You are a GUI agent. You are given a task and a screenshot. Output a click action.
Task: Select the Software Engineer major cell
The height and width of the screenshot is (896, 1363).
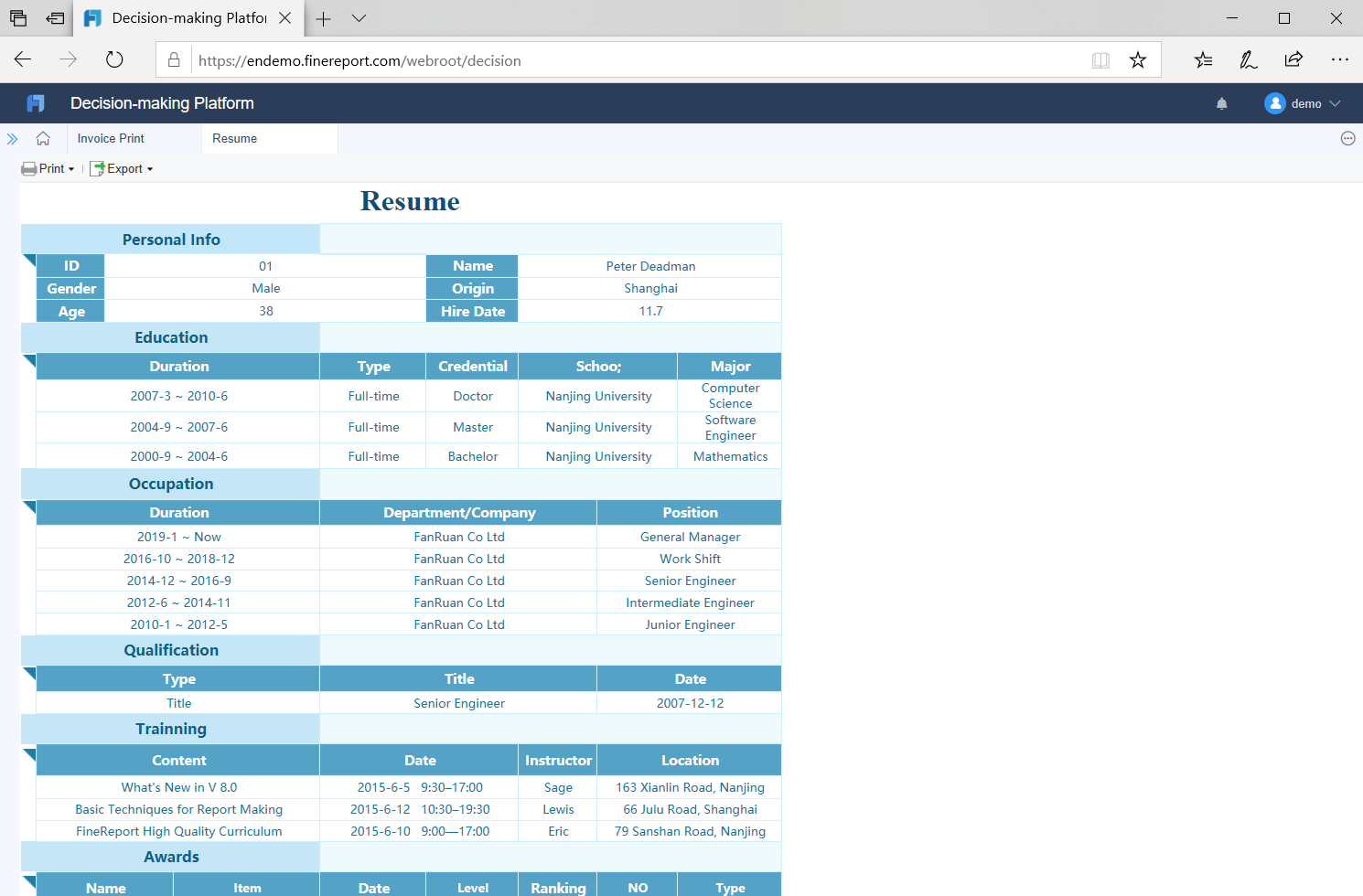pyautogui.click(x=730, y=428)
